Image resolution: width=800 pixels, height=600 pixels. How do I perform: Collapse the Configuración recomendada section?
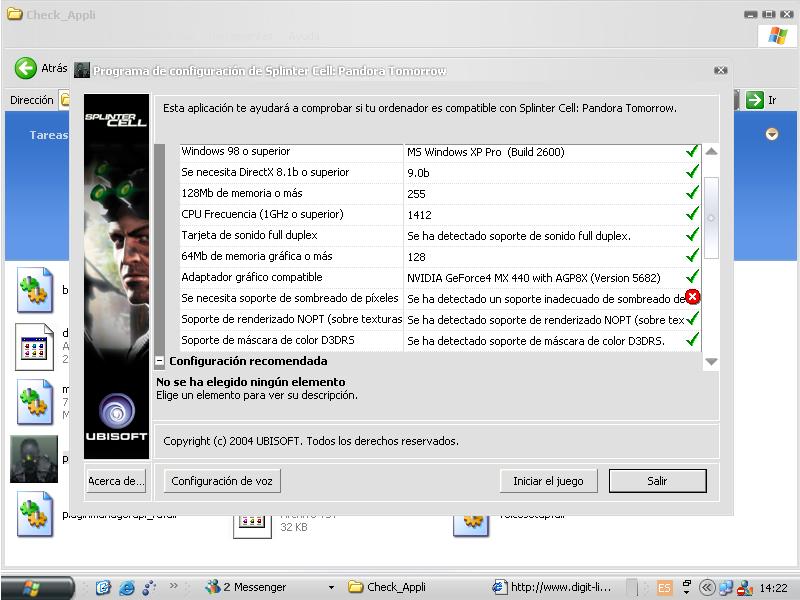pos(160,361)
